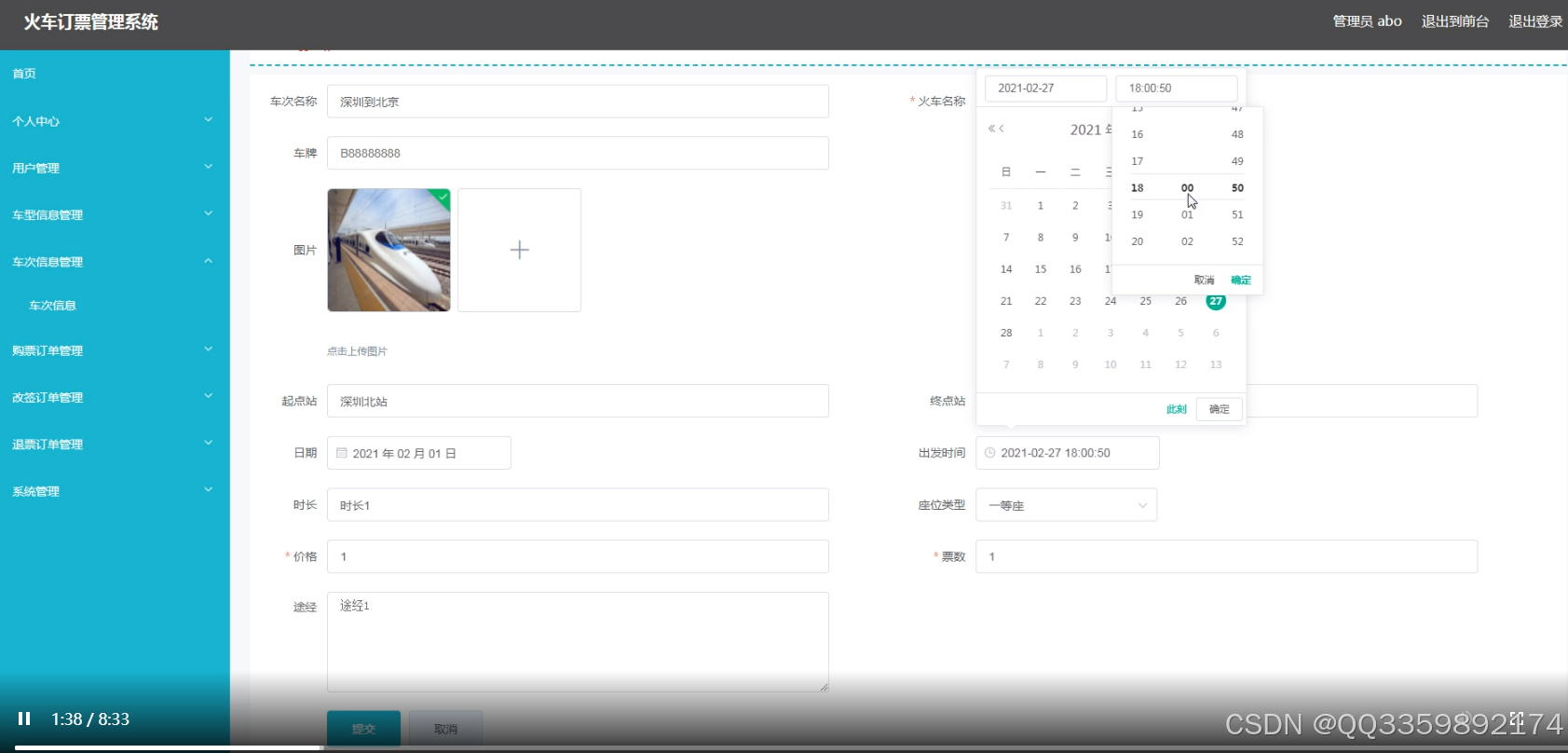Click previous month arrow in calendar

1002,129
